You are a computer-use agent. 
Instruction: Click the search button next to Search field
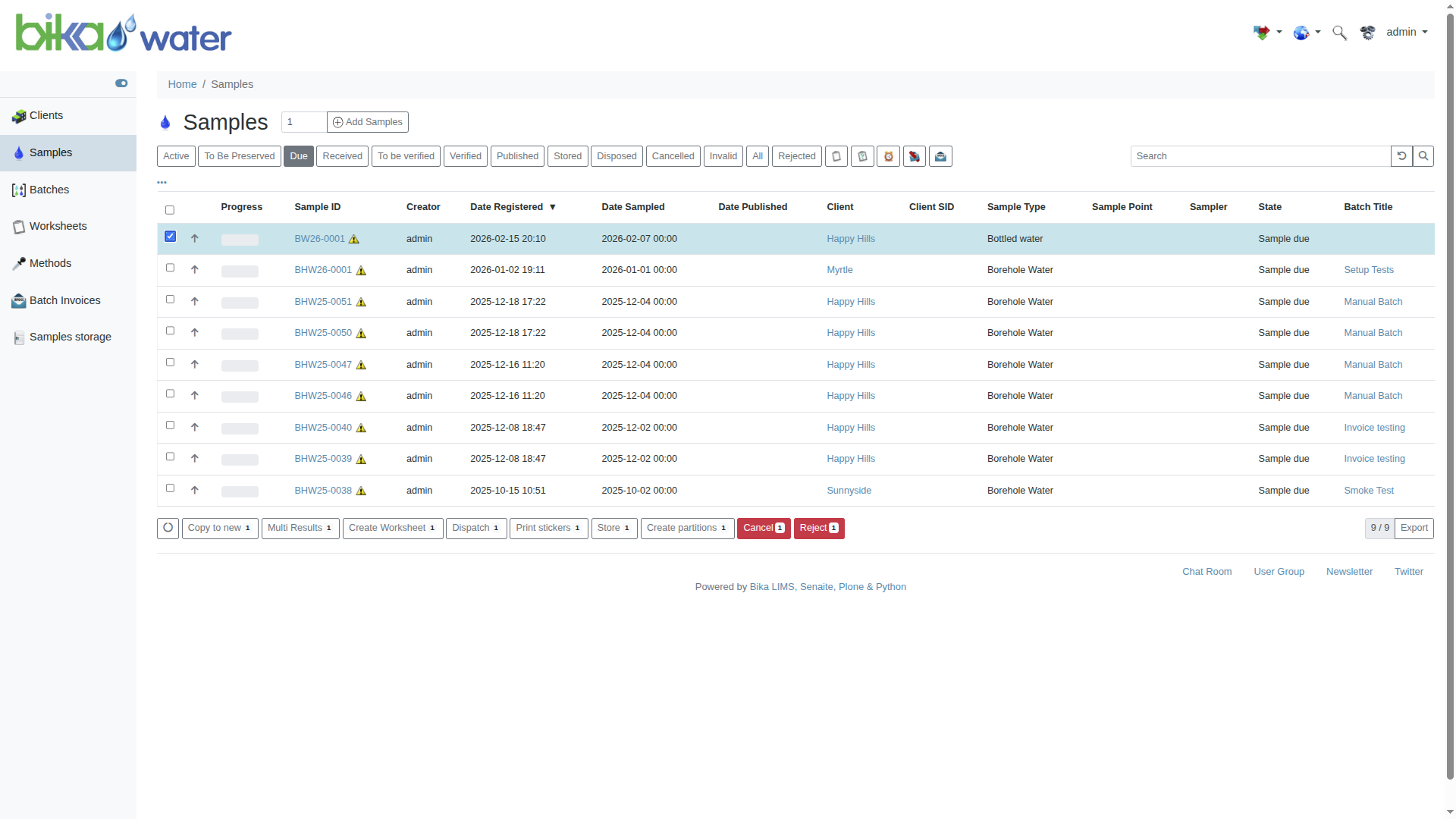click(x=1423, y=156)
